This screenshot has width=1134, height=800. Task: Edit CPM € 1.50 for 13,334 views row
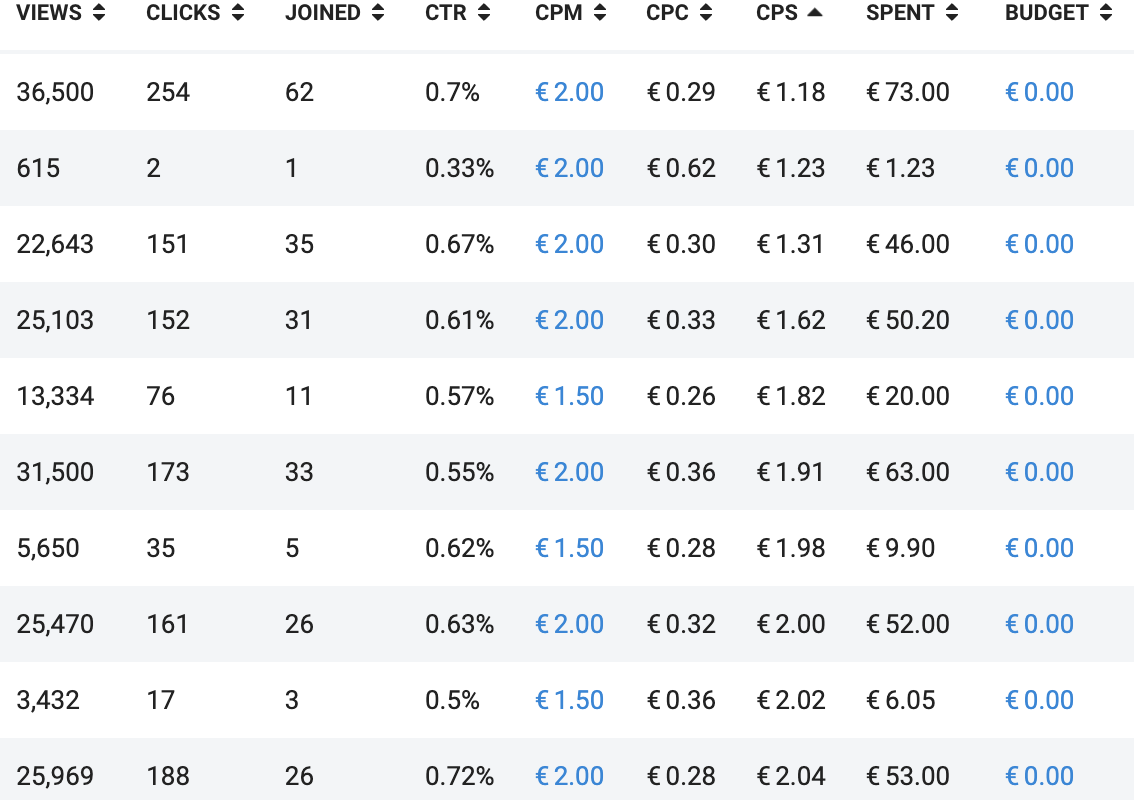569,396
